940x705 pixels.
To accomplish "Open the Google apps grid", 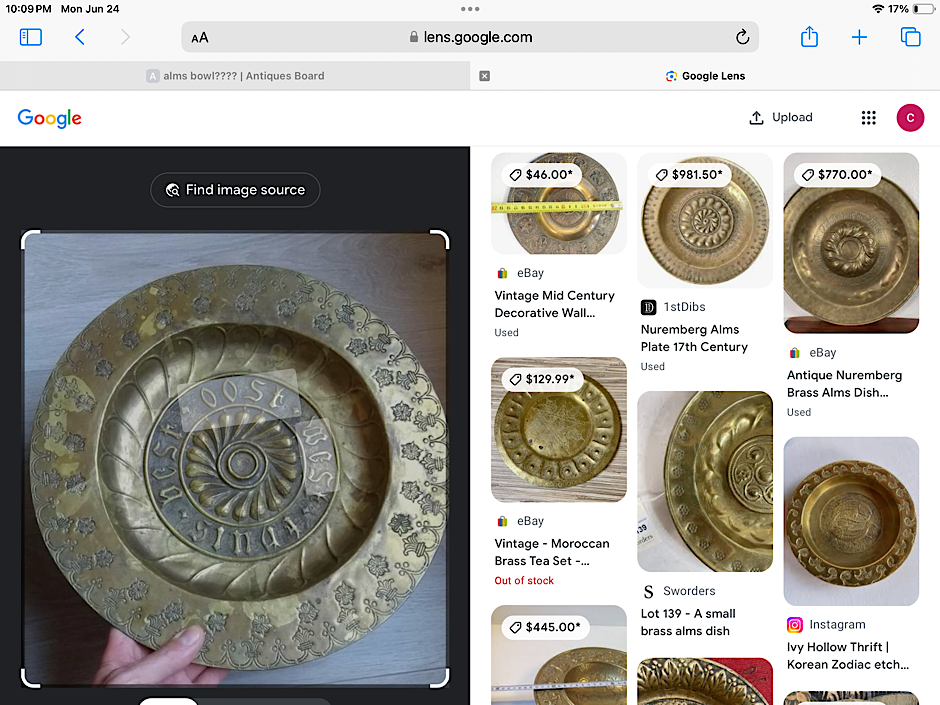I will coord(868,118).
